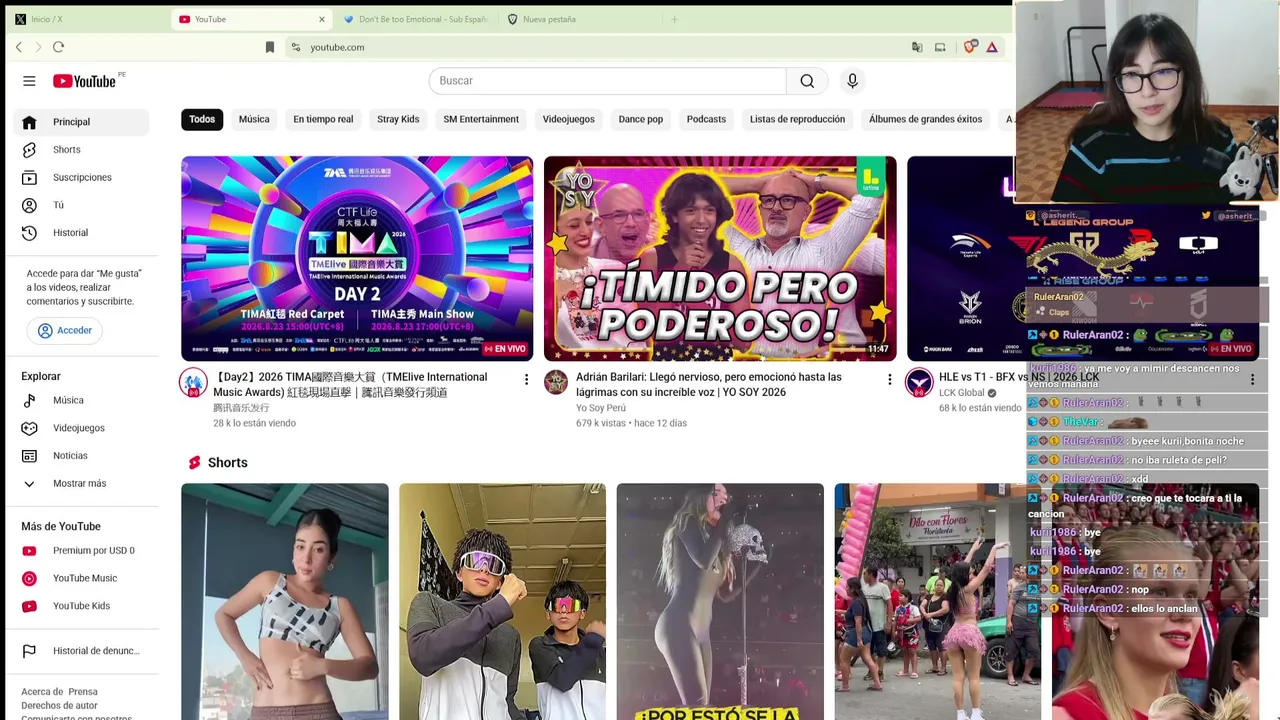The width and height of the screenshot is (1280, 720).
Task: Open the LCK Global channel name
Action: pyautogui.click(x=961, y=393)
